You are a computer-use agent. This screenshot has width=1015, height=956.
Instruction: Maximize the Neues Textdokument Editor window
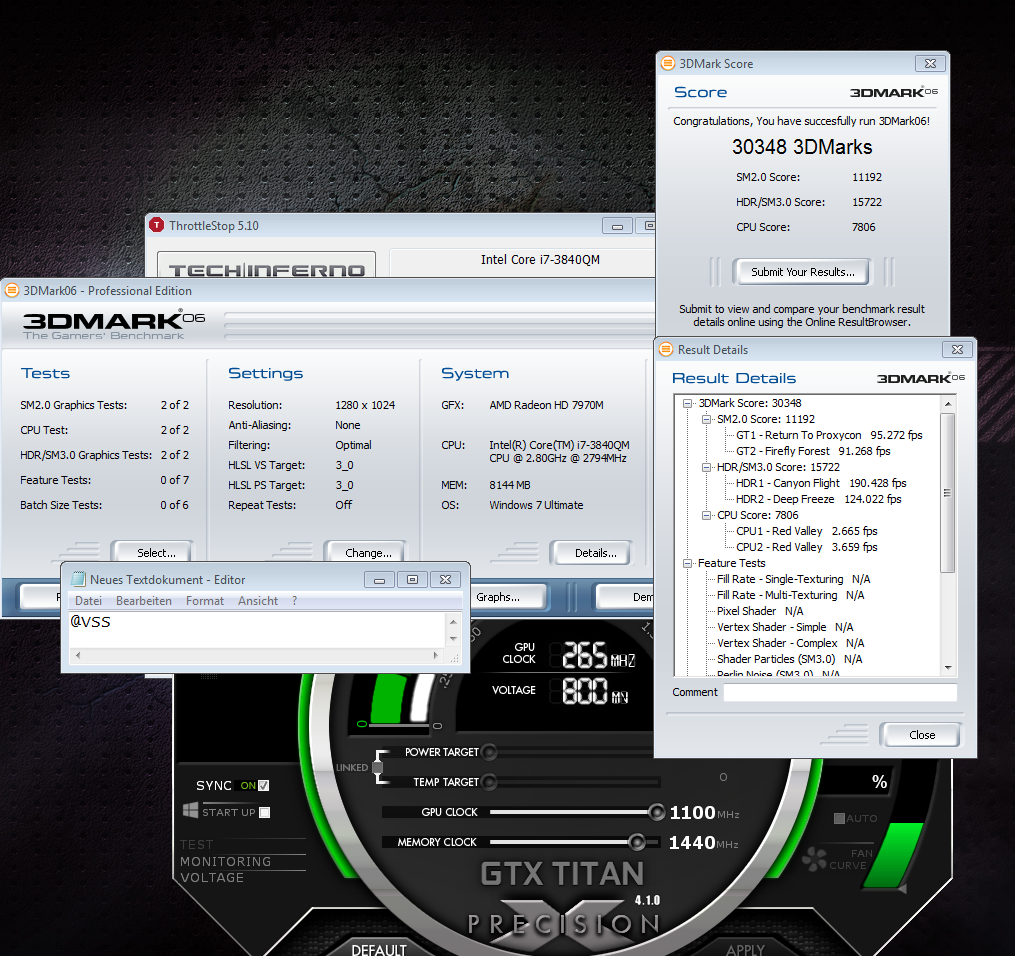click(x=412, y=580)
